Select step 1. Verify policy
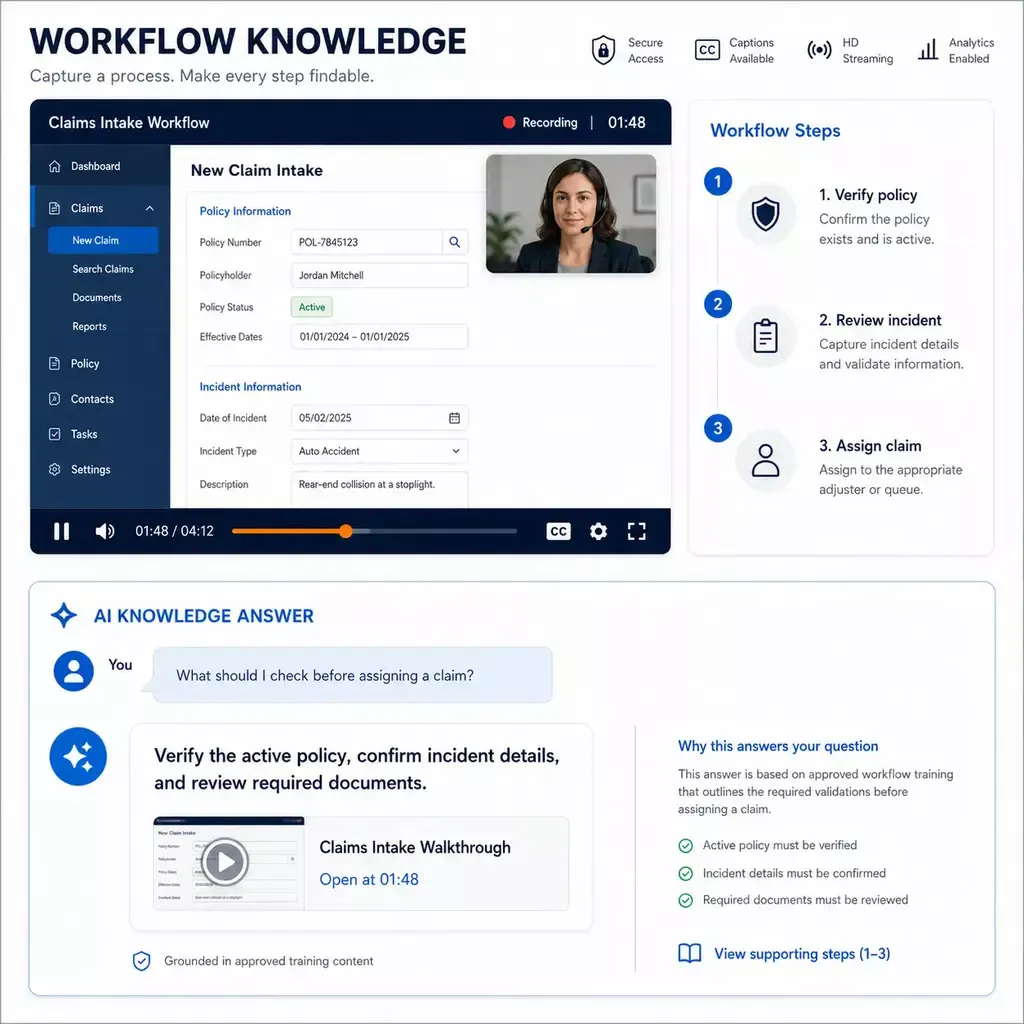The width and height of the screenshot is (1024, 1024). click(868, 195)
